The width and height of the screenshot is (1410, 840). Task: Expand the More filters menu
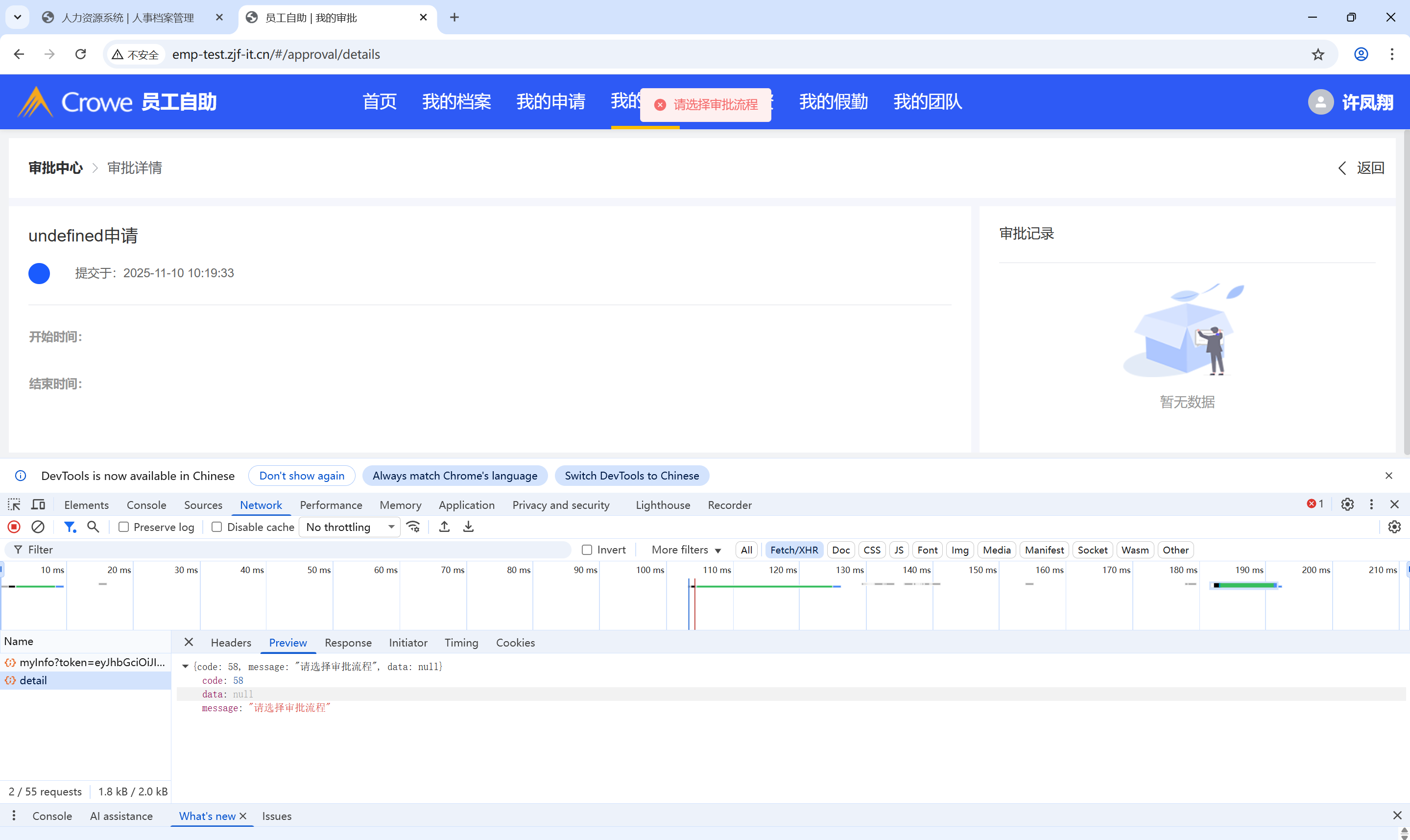coord(686,550)
